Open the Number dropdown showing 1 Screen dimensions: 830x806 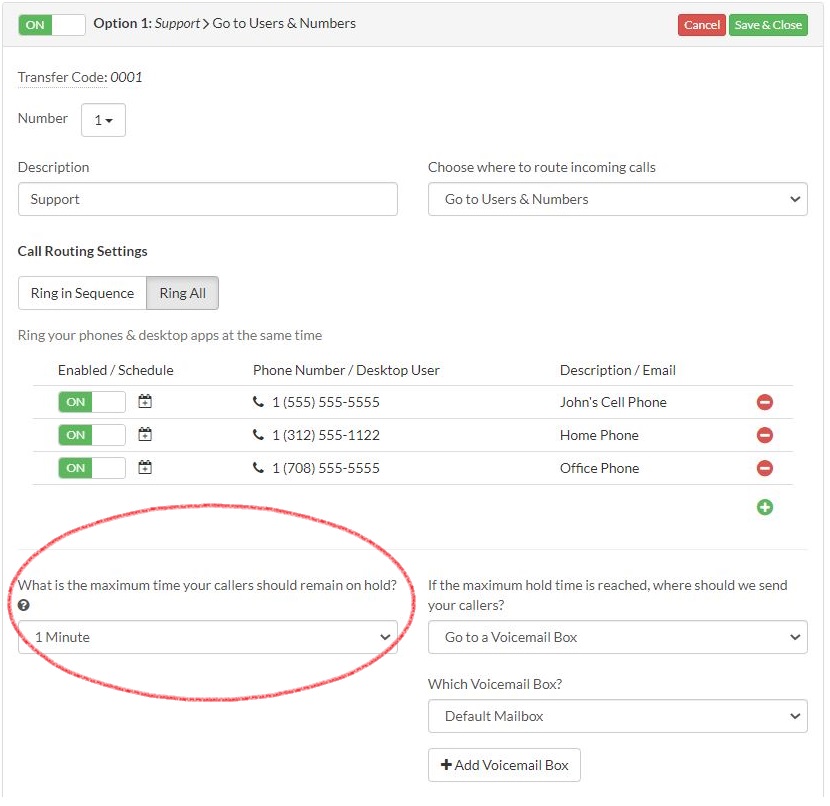103,120
